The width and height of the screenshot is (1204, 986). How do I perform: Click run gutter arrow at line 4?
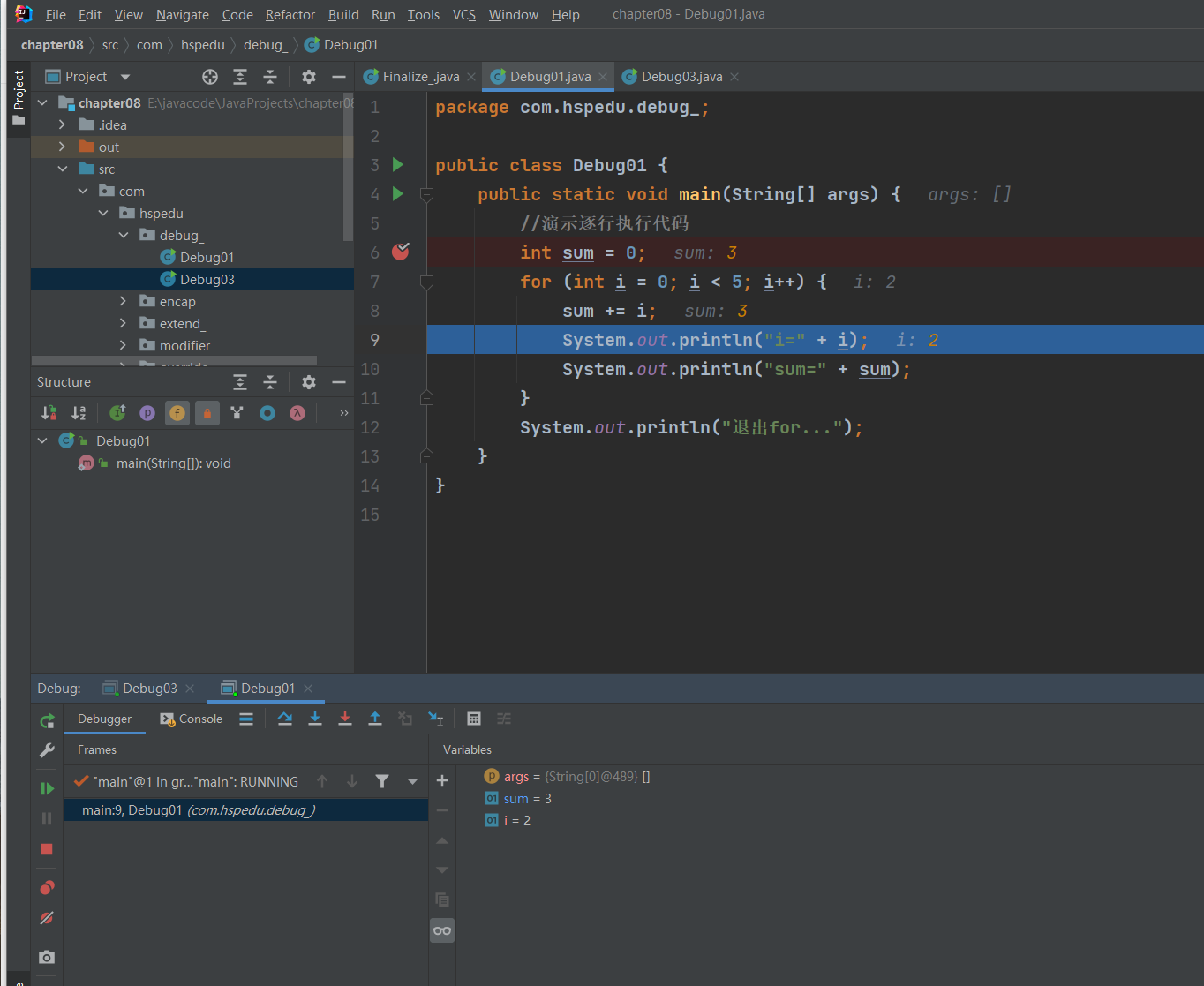coord(398,193)
